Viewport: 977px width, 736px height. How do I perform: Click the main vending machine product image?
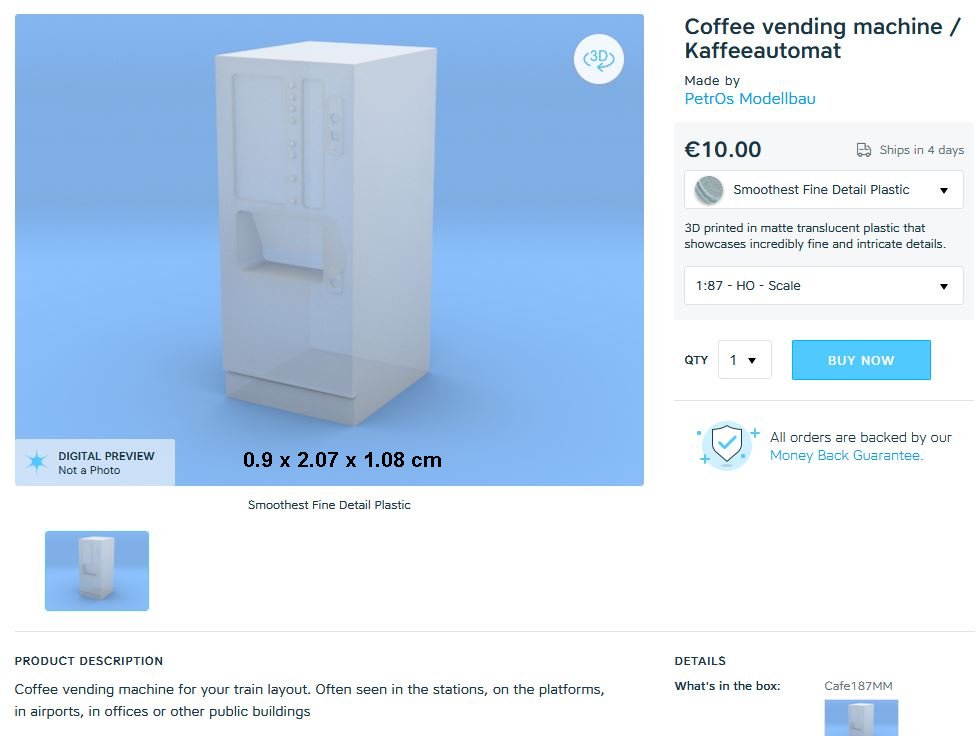329,250
